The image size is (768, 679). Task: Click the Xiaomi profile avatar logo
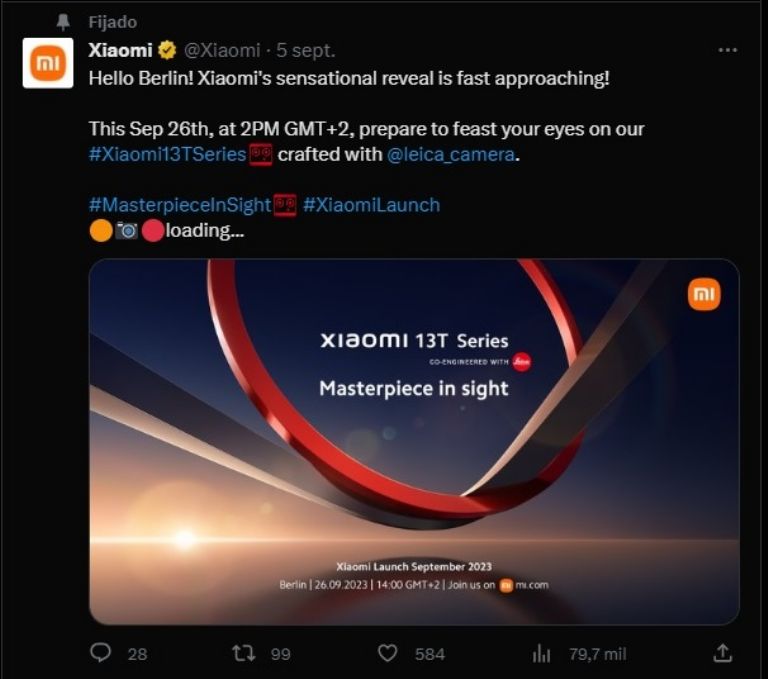pyautogui.click(x=48, y=63)
